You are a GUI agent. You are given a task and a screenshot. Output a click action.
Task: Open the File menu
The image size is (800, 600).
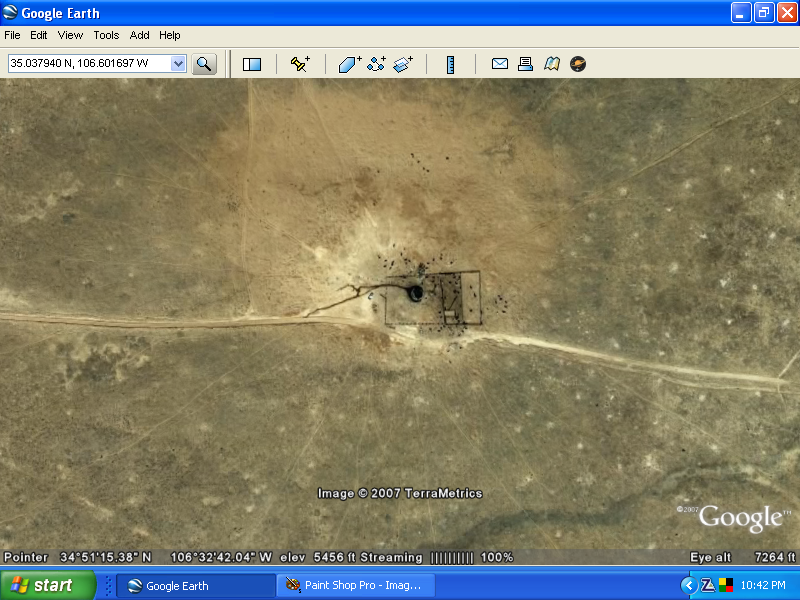pyautogui.click(x=12, y=35)
